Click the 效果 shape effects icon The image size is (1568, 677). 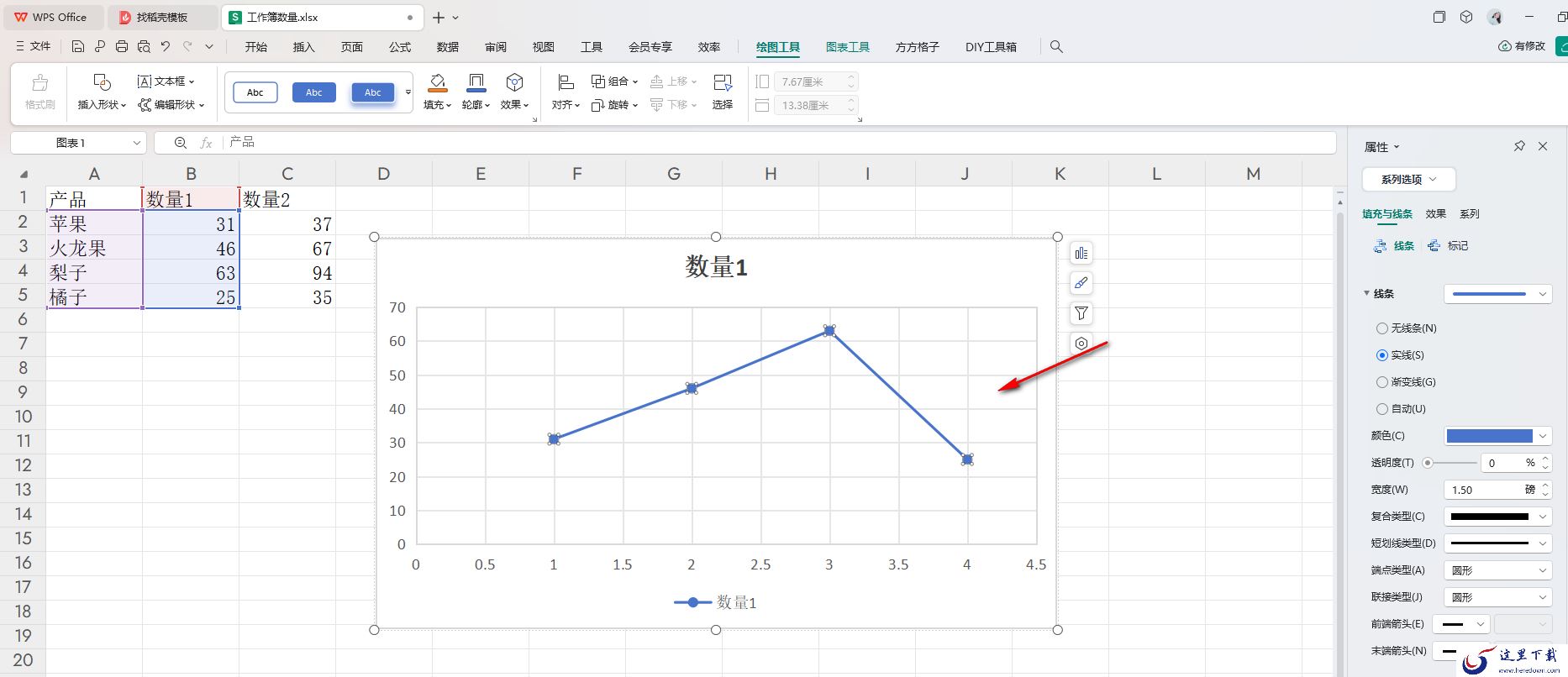[514, 82]
